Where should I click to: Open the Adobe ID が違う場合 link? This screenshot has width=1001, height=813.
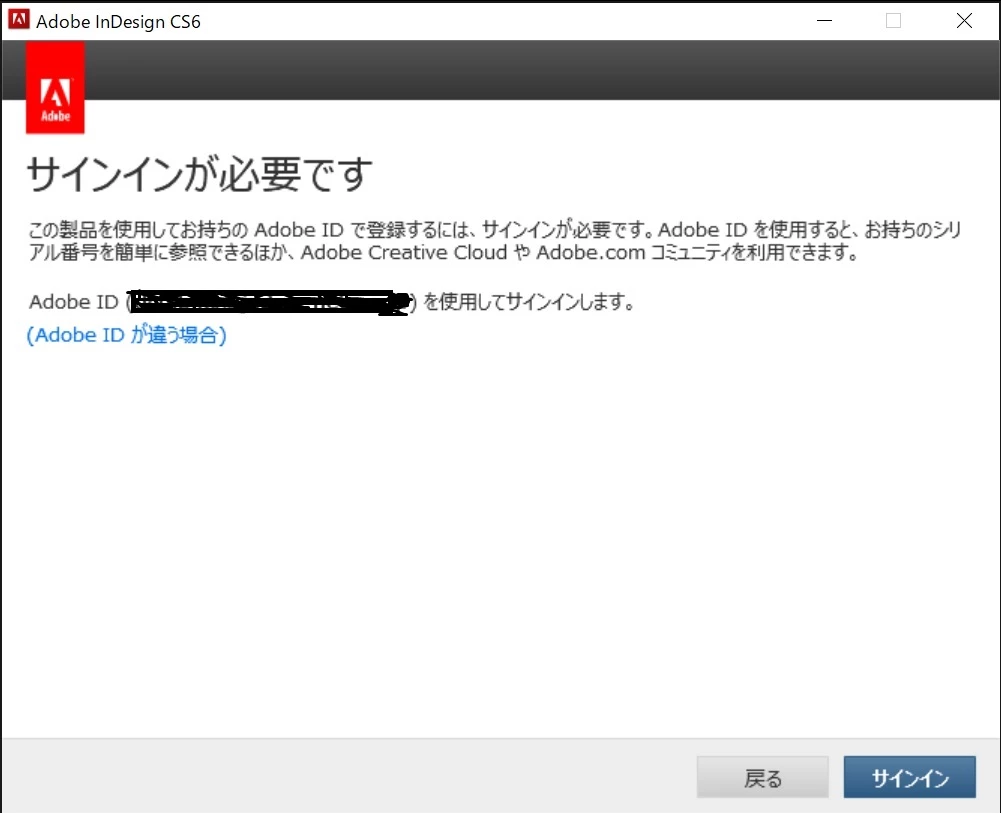pyautogui.click(x=126, y=335)
